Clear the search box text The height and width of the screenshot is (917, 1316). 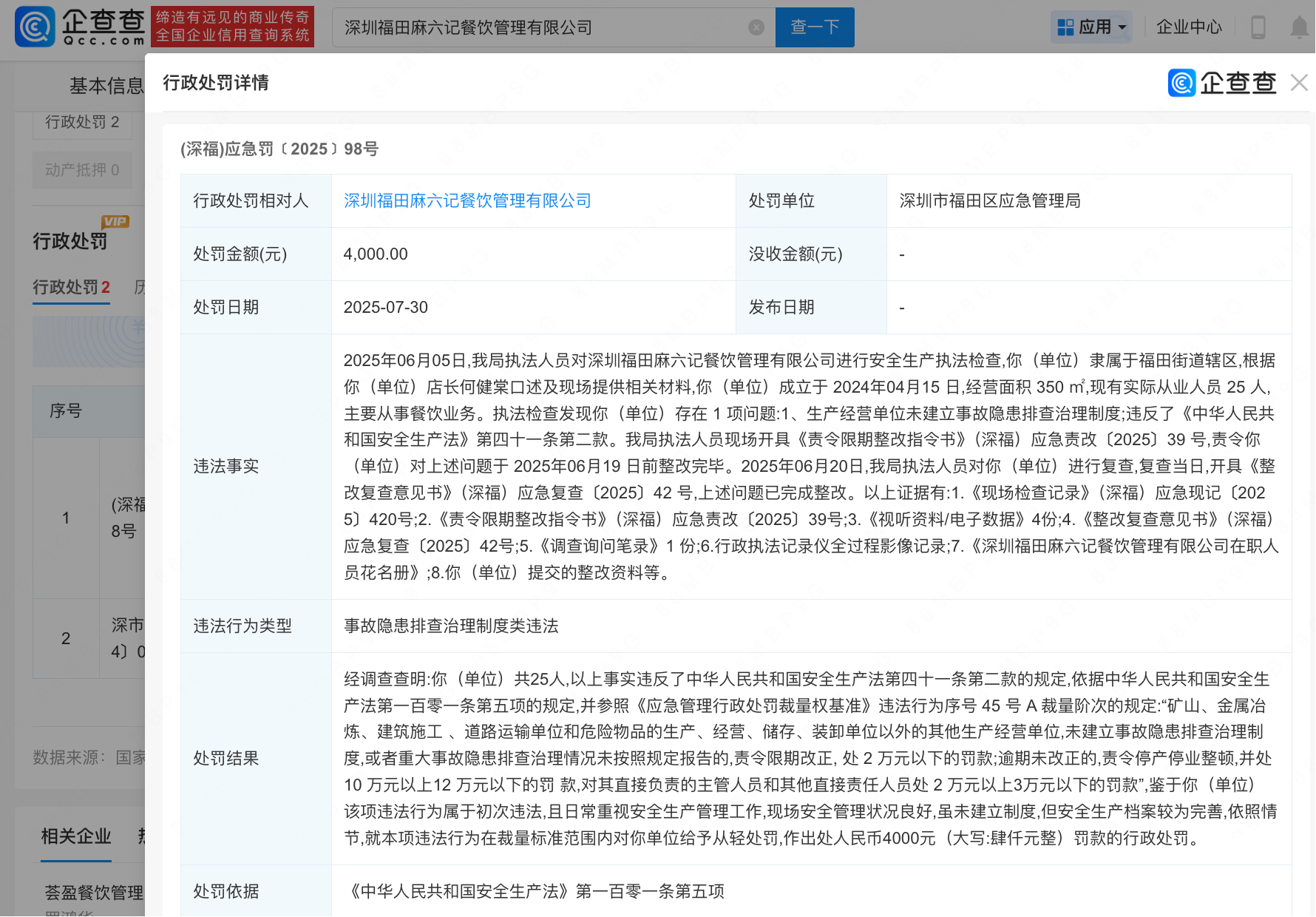tap(756, 27)
